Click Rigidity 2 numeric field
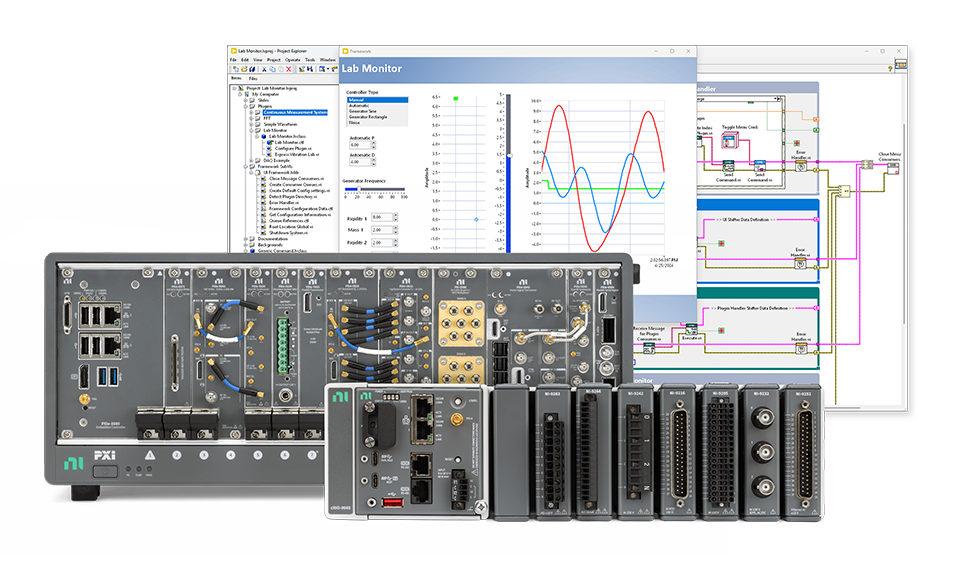The height and width of the screenshot is (561, 960). pos(381,243)
